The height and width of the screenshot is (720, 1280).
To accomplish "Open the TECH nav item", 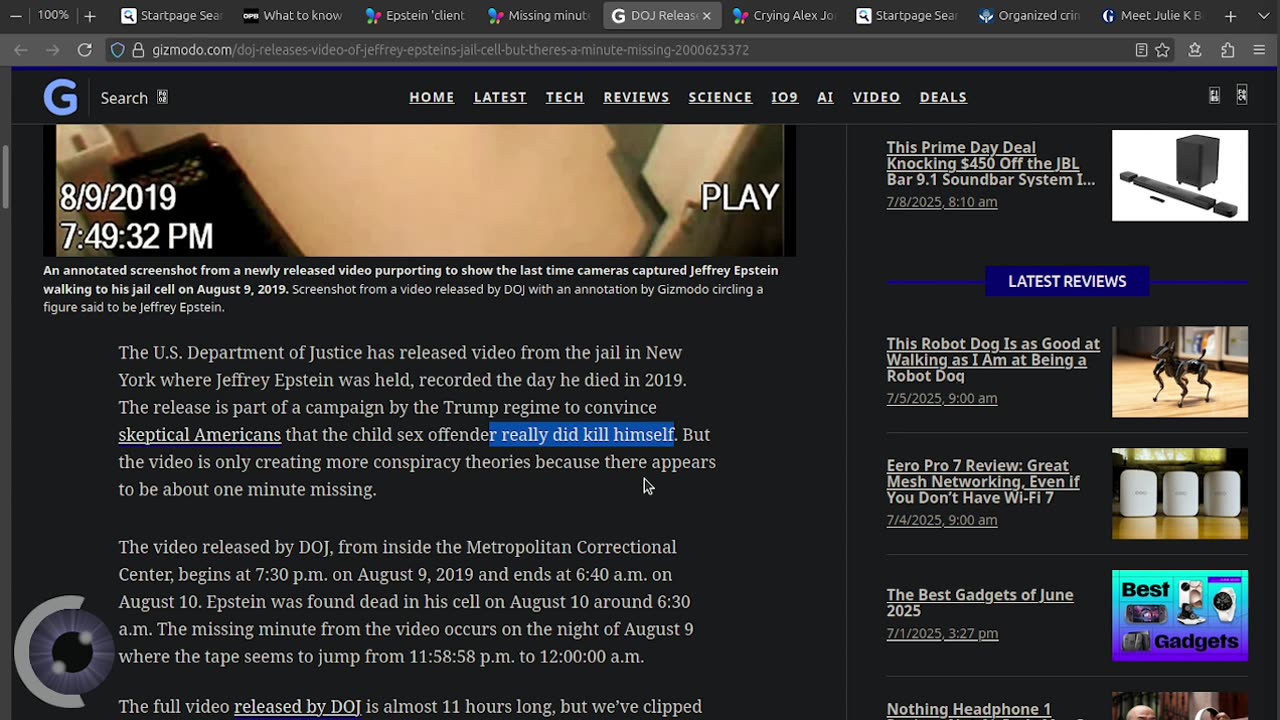I will [565, 97].
